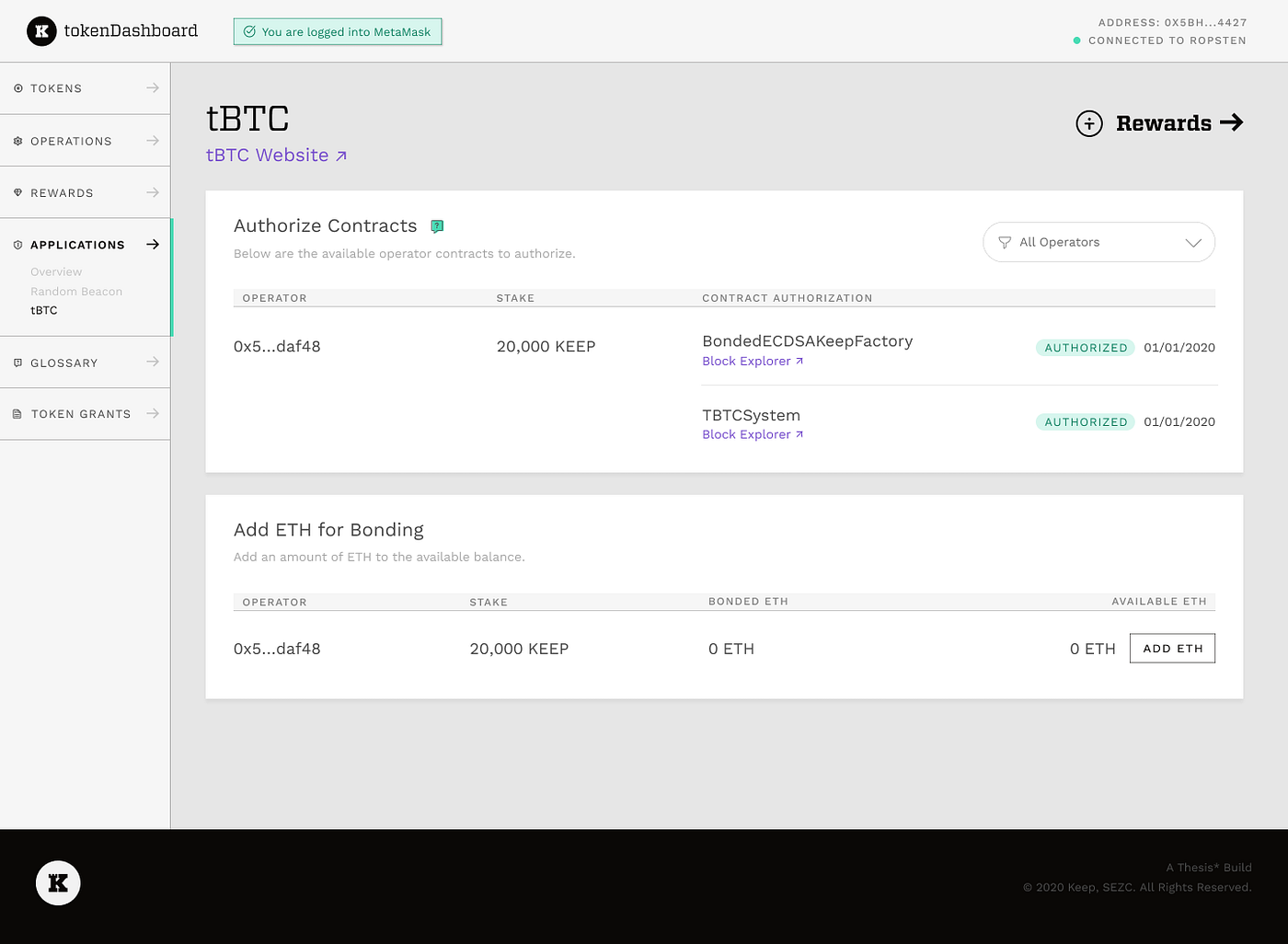Click the BondedECDSAKeepFactory contract name
The height and width of the screenshot is (944, 1288).
tap(807, 341)
